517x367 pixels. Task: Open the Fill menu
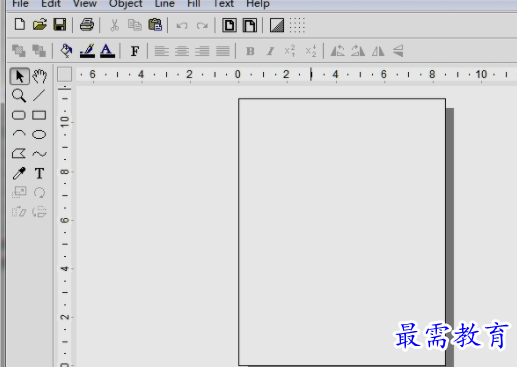tap(194, 4)
